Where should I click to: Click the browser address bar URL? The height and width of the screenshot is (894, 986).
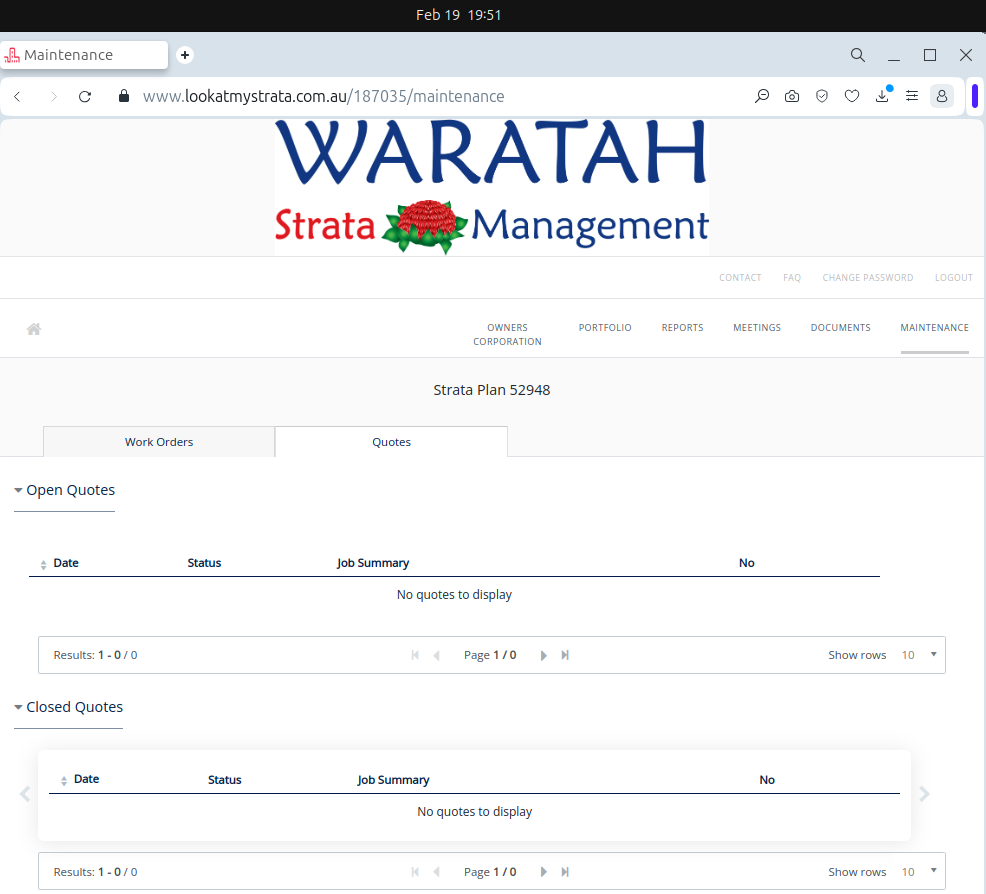pyautogui.click(x=323, y=96)
